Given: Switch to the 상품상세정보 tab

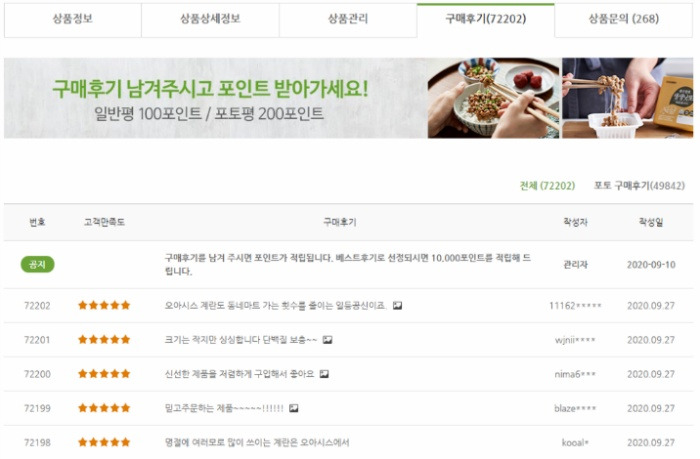Looking at the screenshot, I should click(210, 20).
